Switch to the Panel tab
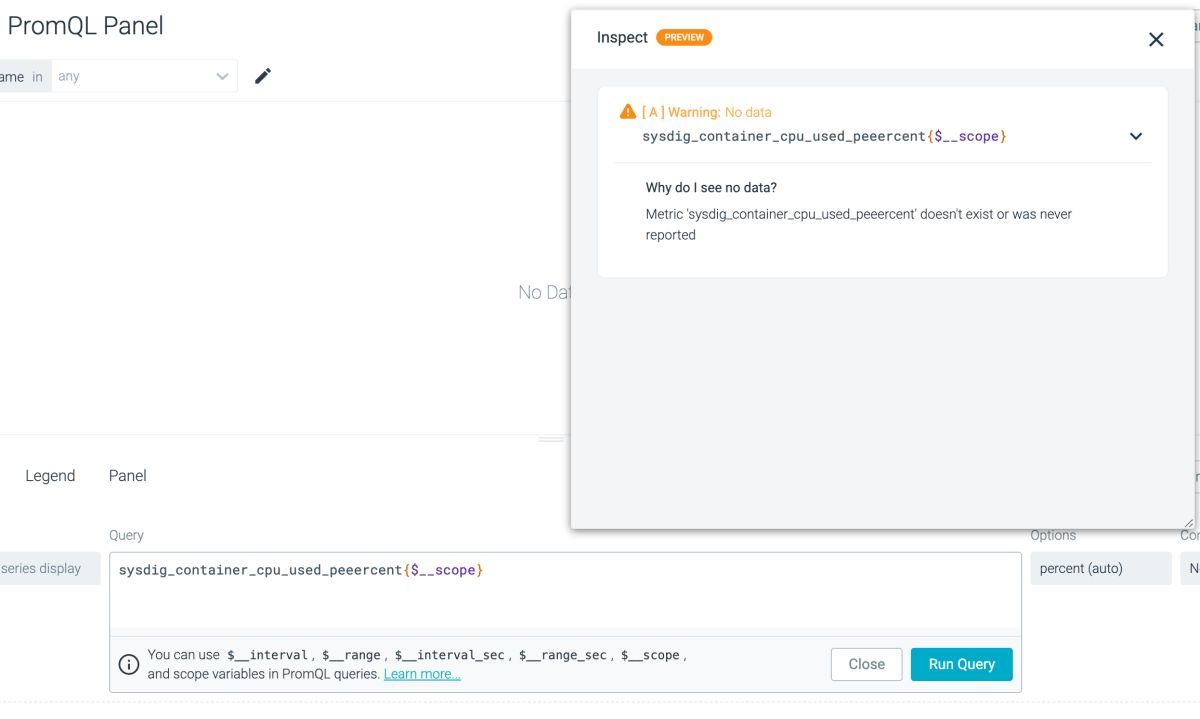Viewport: 1200px width, 719px height. [x=128, y=476]
